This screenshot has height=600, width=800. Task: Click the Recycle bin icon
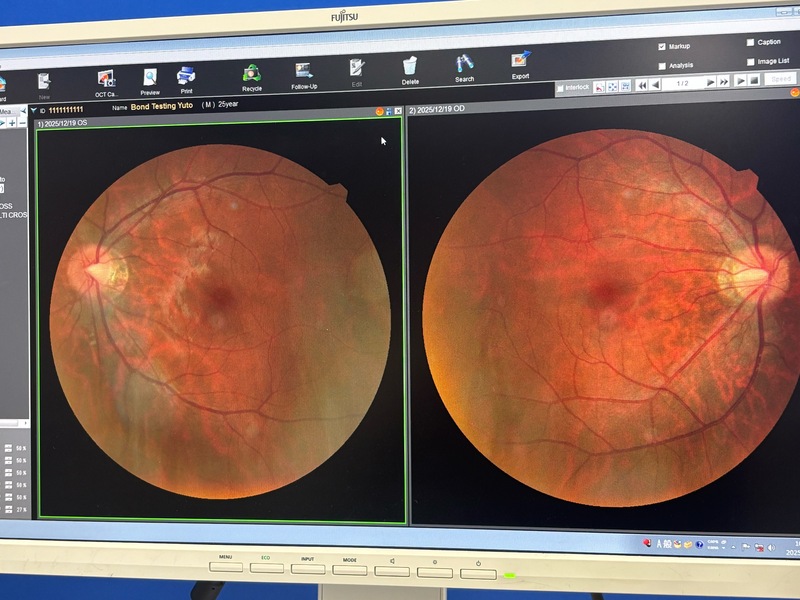point(252,73)
